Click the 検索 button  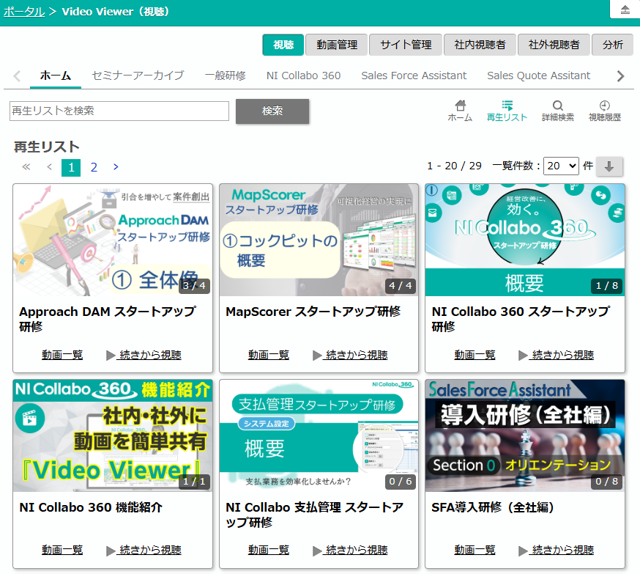tap(272, 111)
